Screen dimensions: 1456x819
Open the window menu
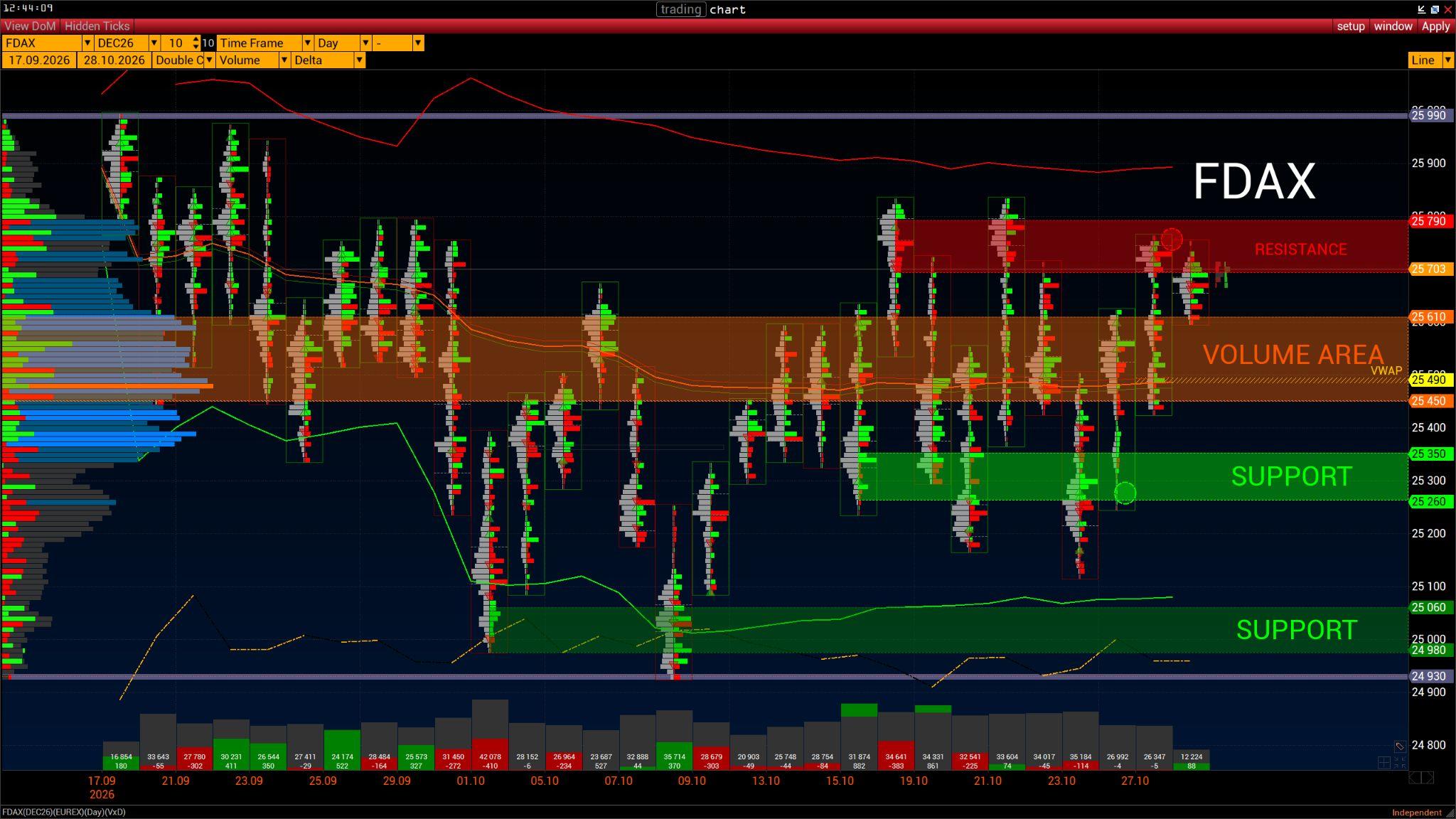[1393, 26]
